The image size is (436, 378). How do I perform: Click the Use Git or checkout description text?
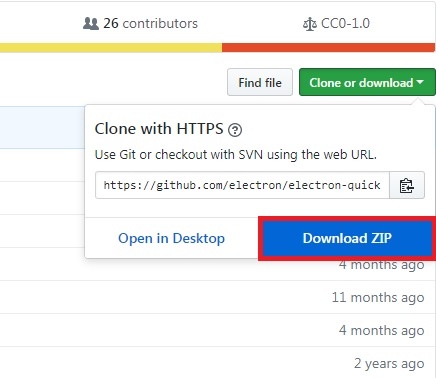[236, 155]
